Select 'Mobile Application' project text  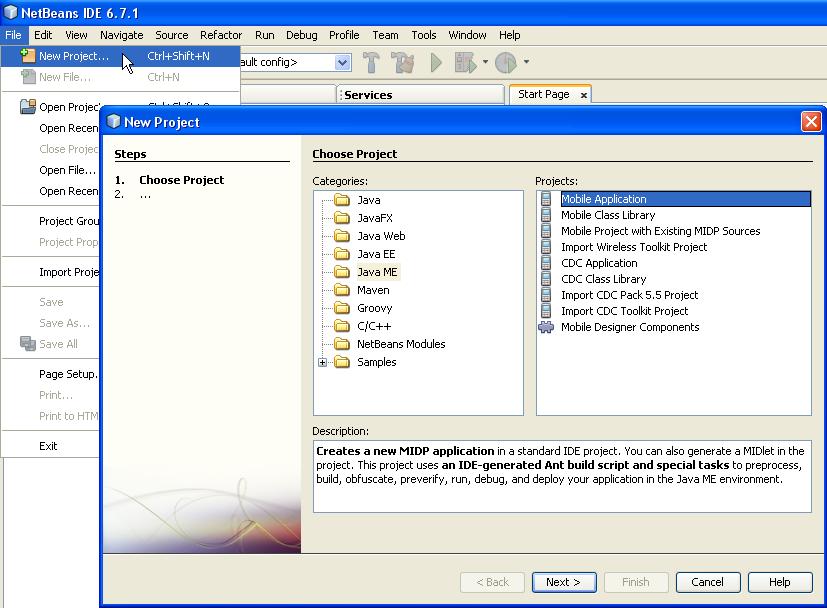603,199
